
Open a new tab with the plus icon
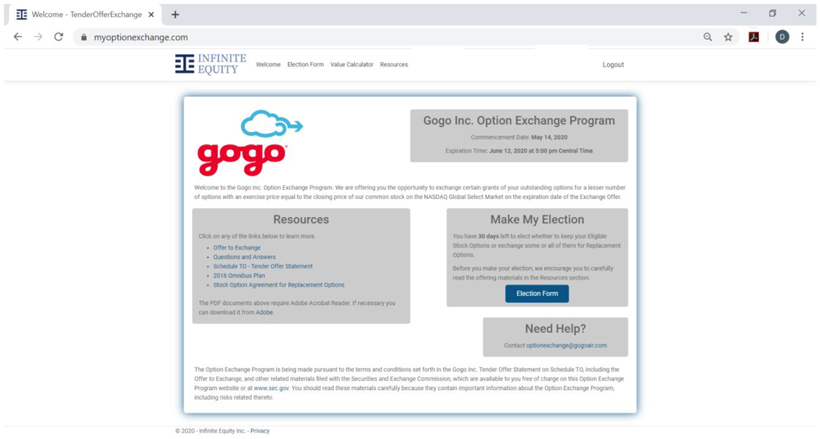175,15
